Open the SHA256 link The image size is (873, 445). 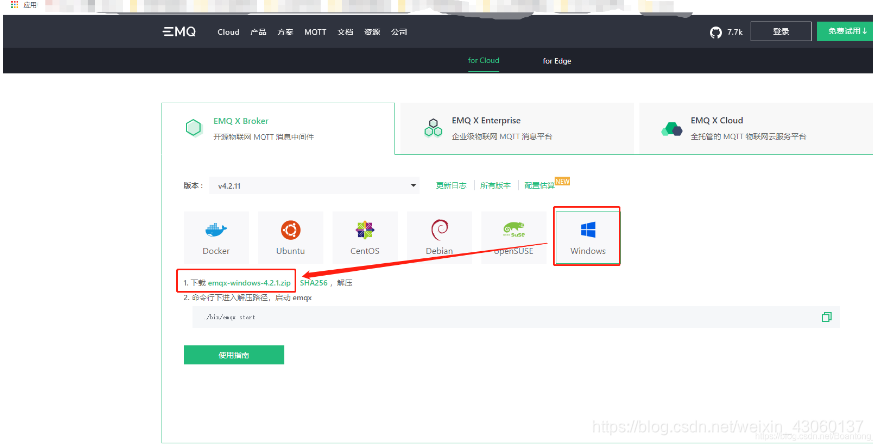(x=313, y=283)
